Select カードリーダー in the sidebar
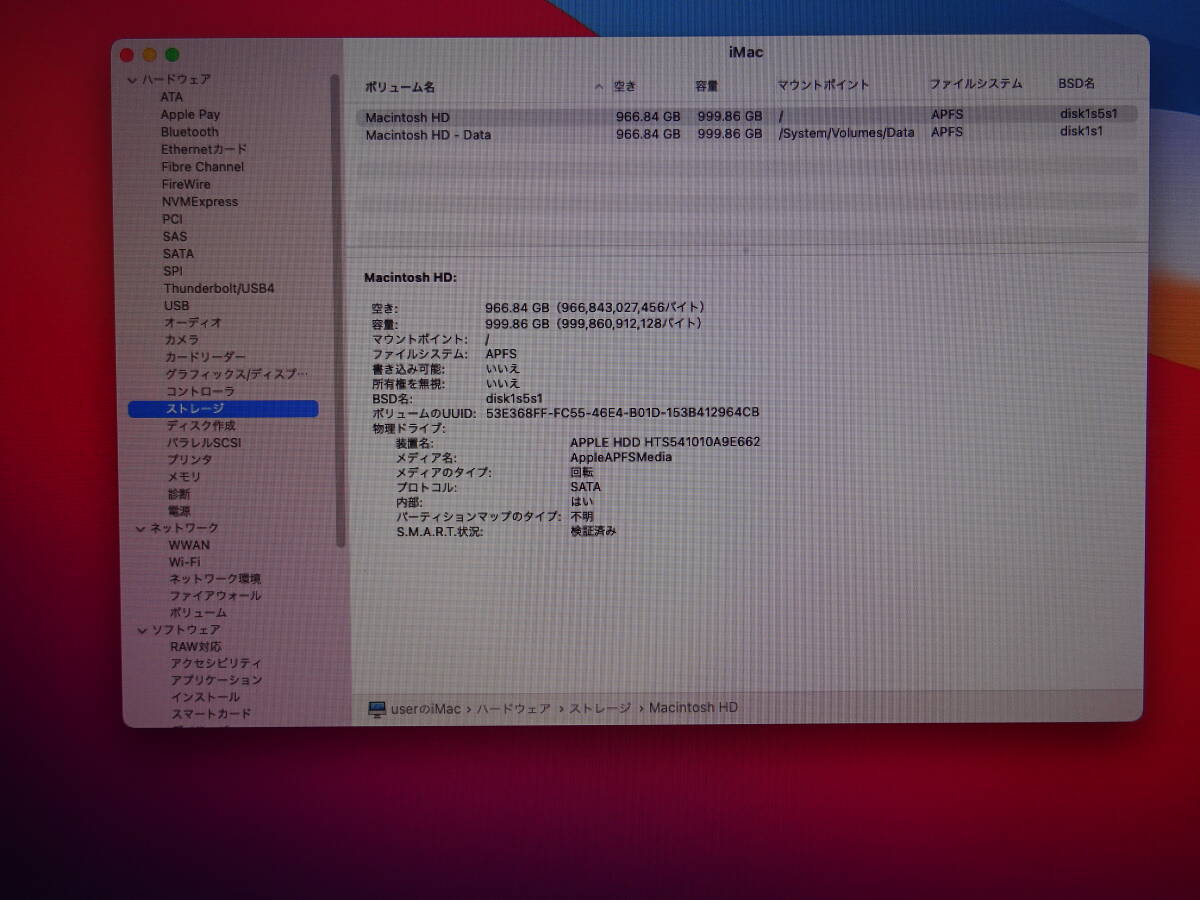This screenshot has width=1200, height=900. (205, 356)
